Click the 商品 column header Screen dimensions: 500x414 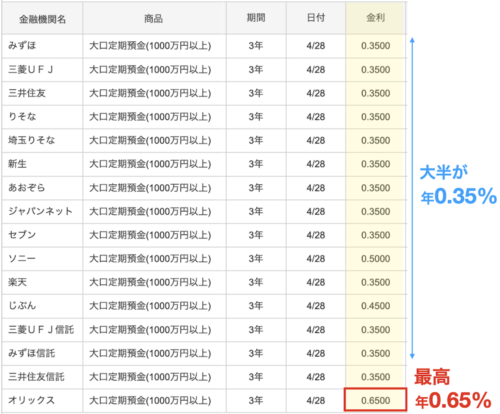tap(154, 18)
